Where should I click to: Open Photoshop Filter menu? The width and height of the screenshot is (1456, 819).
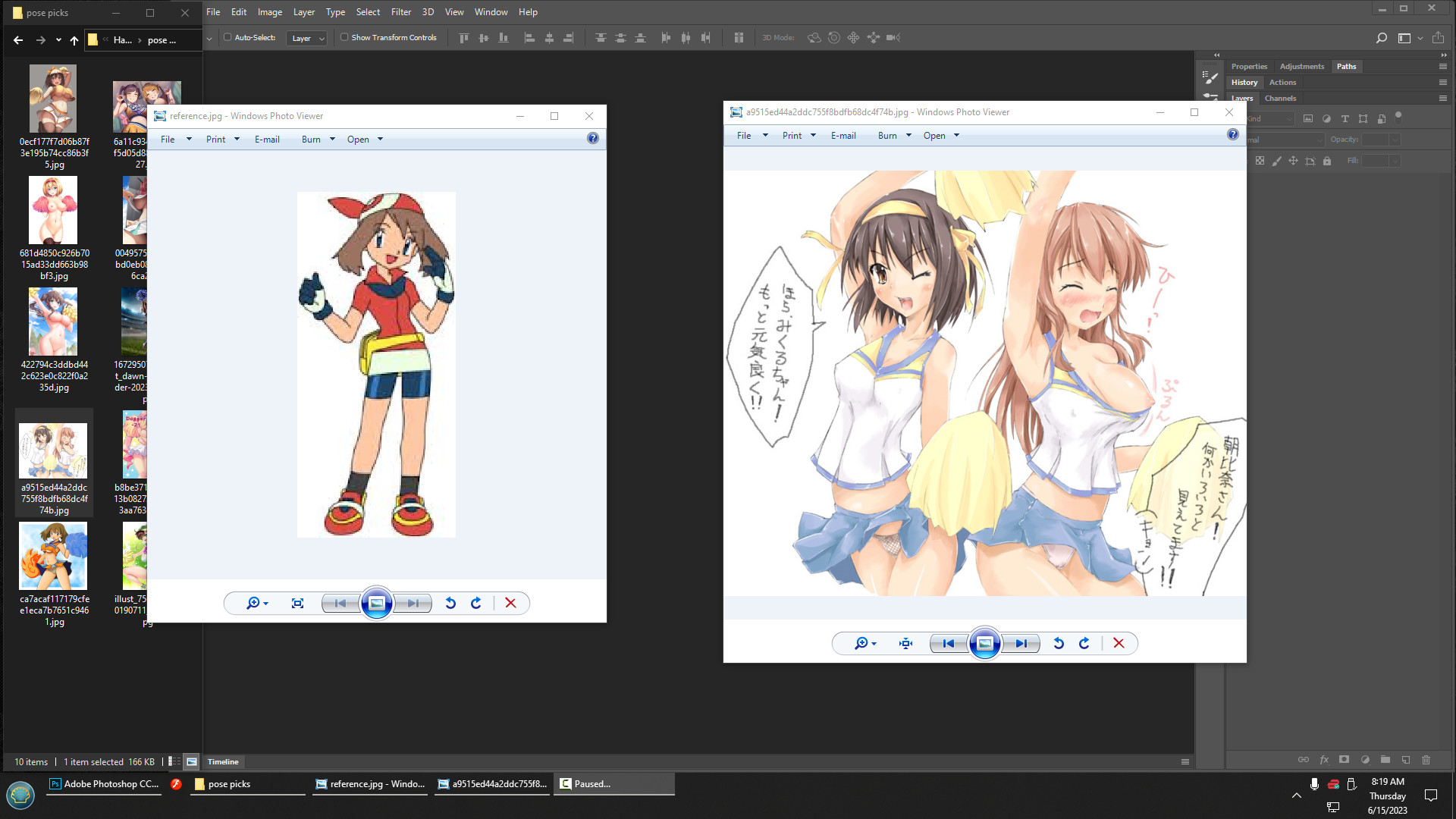(400, 12)
